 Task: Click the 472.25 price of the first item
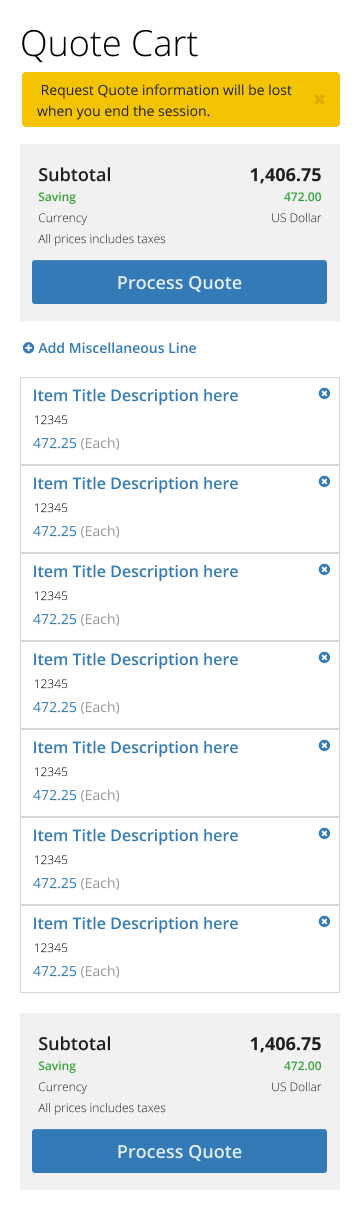coord(55,443)
